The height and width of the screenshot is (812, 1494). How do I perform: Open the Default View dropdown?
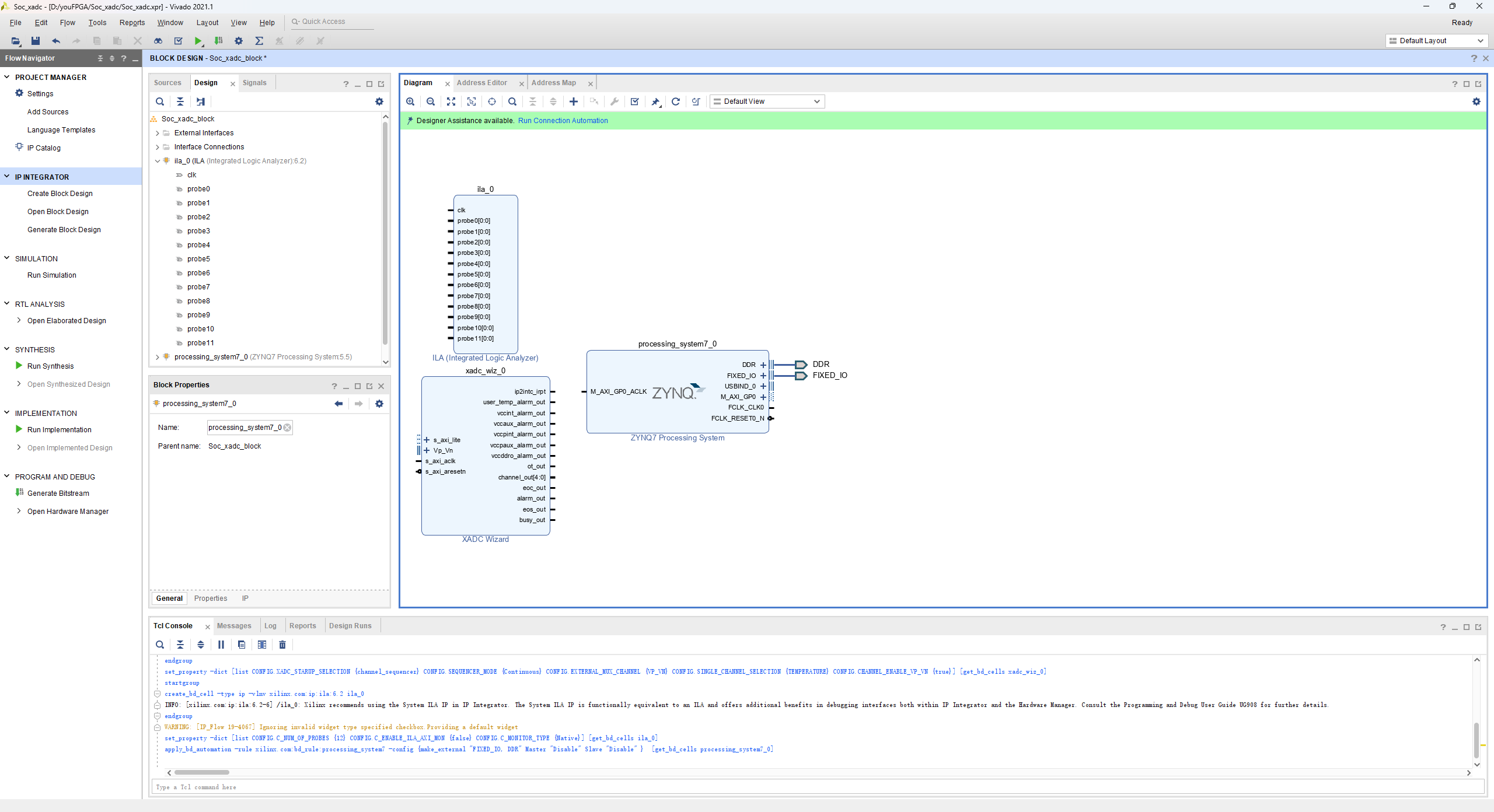[x=767, y=101]
